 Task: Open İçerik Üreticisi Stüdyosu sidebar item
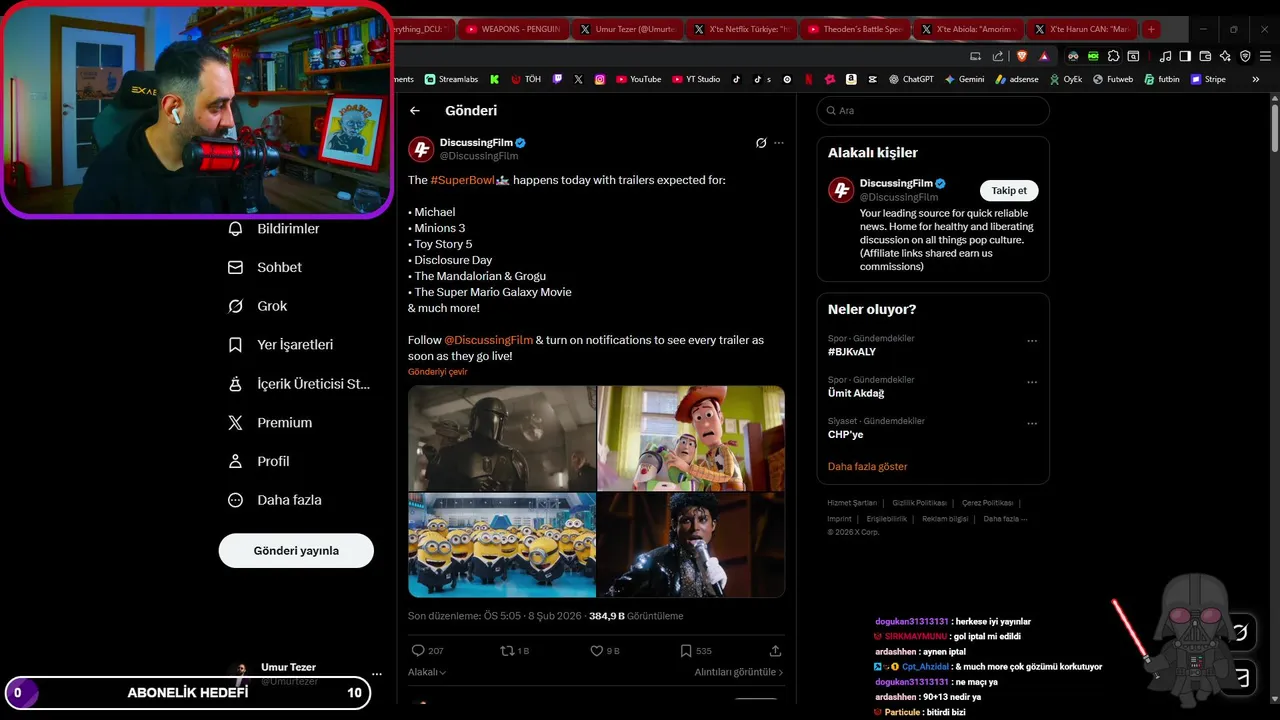coord(299,384)
